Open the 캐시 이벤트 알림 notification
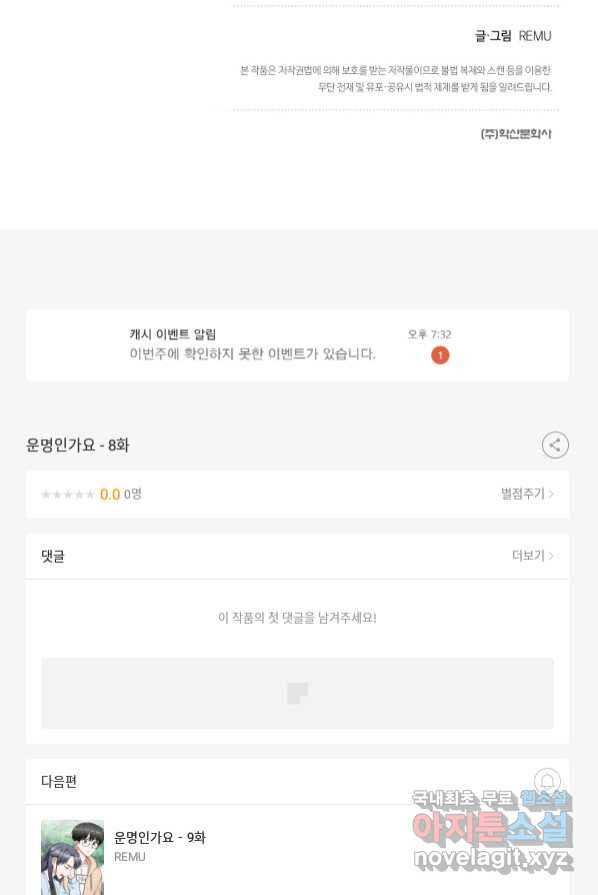The image size is (598, 895). click(297, 345)
